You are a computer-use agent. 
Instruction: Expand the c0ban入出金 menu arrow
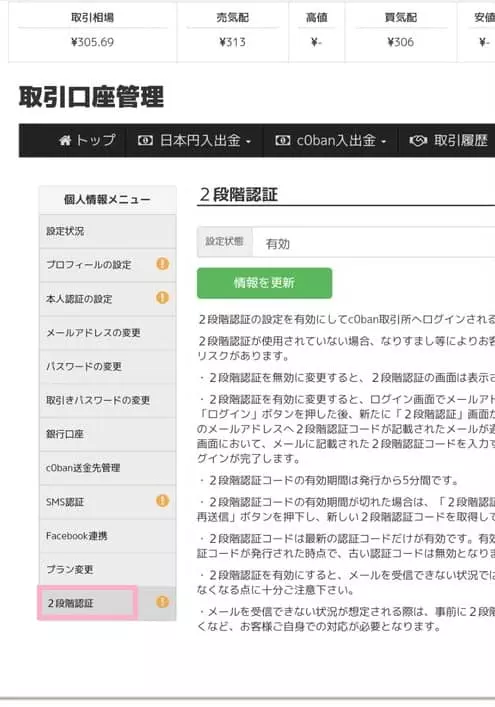[384, 142]
